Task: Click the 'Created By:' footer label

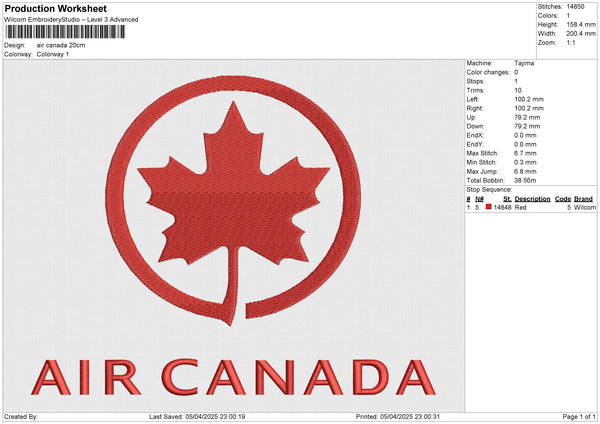Action: (21, 417)
